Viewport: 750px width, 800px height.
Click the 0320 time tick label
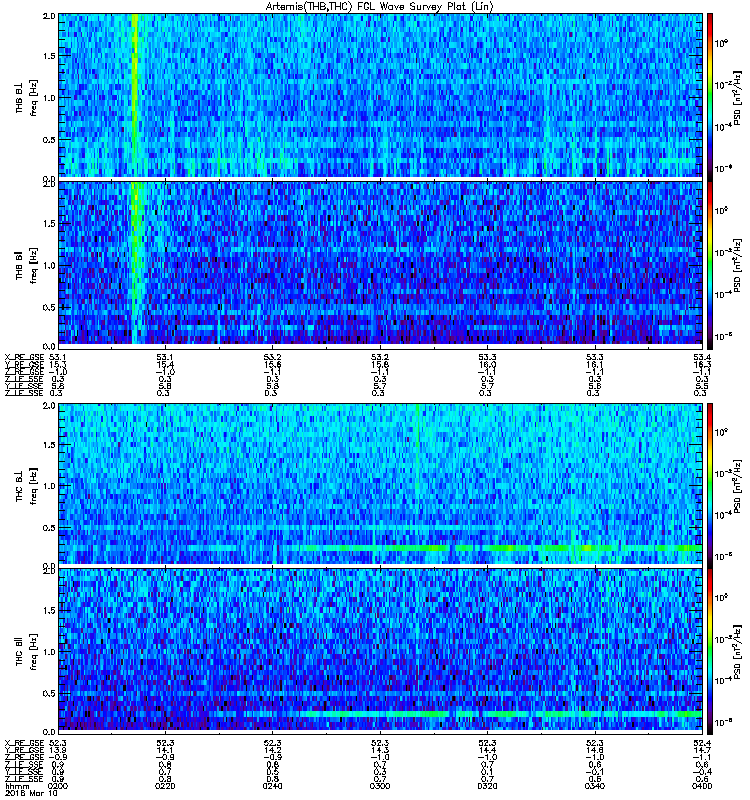click(x=487, y=786)
